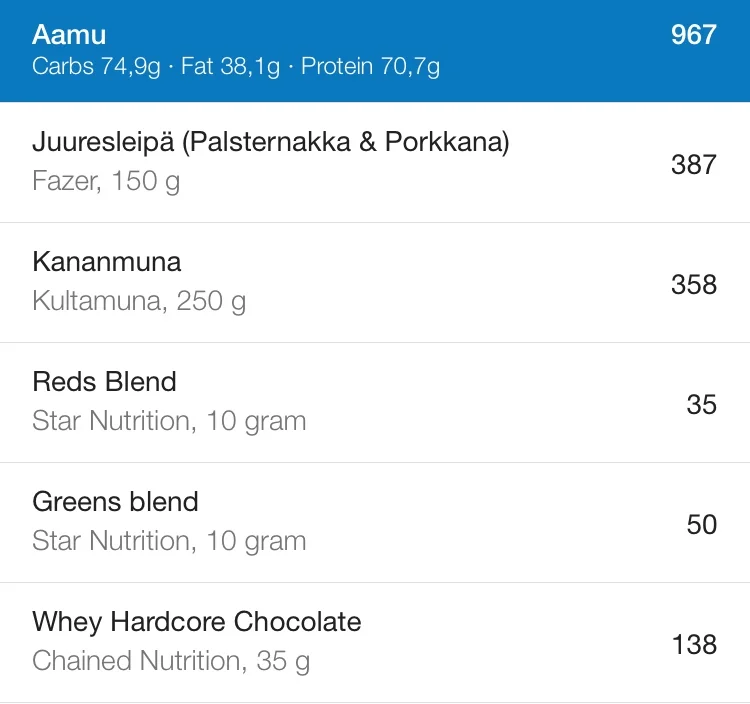This screenshot has width=750, height=704.
Task: Click the Protein 70,7g macro text
Action: point(370,67)
